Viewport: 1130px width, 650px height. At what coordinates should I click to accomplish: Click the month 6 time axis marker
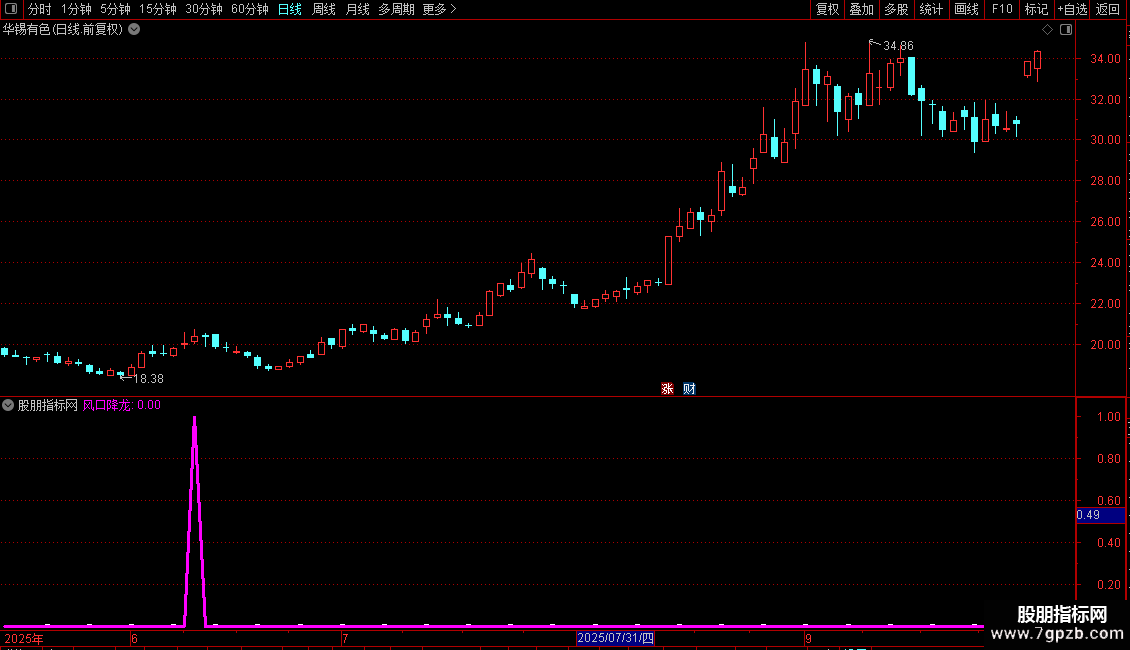pyautogui.click(x=134, y=638)
